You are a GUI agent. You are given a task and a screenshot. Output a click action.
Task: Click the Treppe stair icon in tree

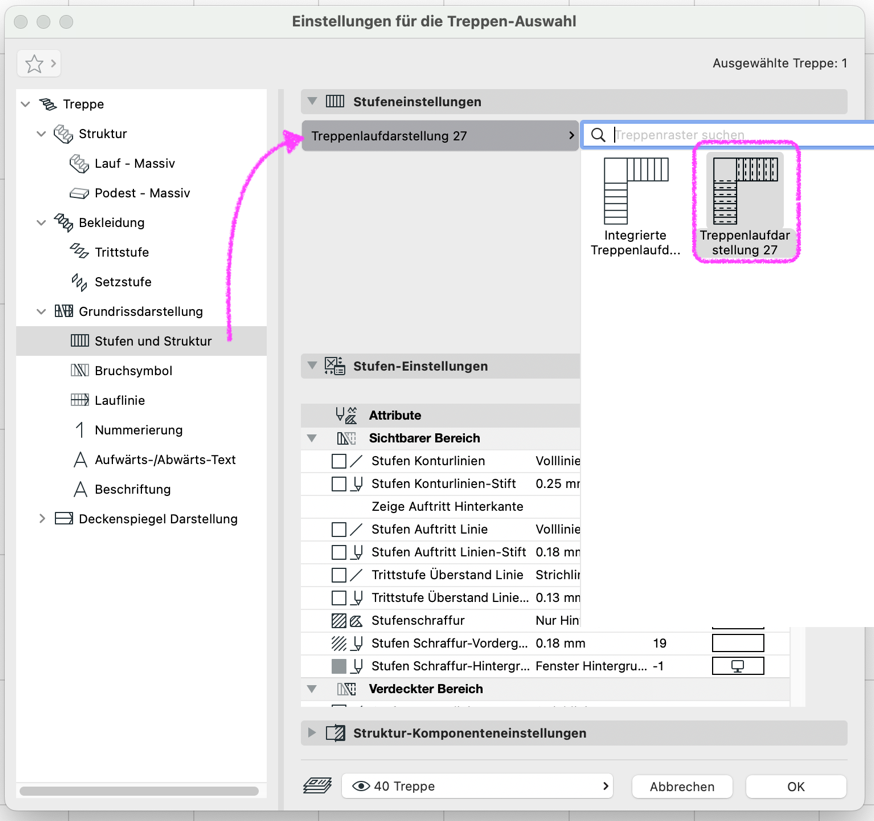coord(48,104)
